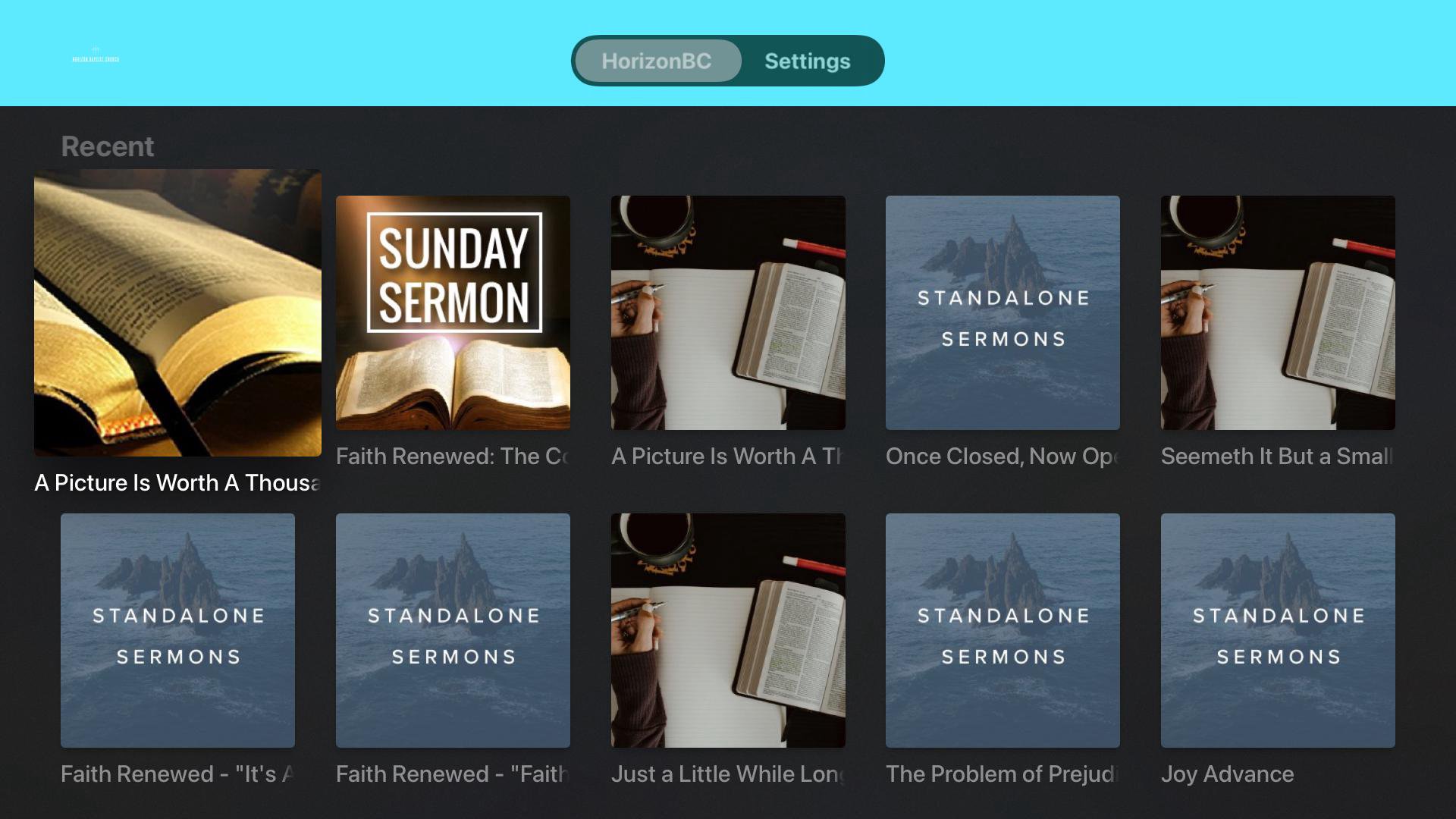Open the Sunday Sermon thumbnail

[x=453, y=312]
